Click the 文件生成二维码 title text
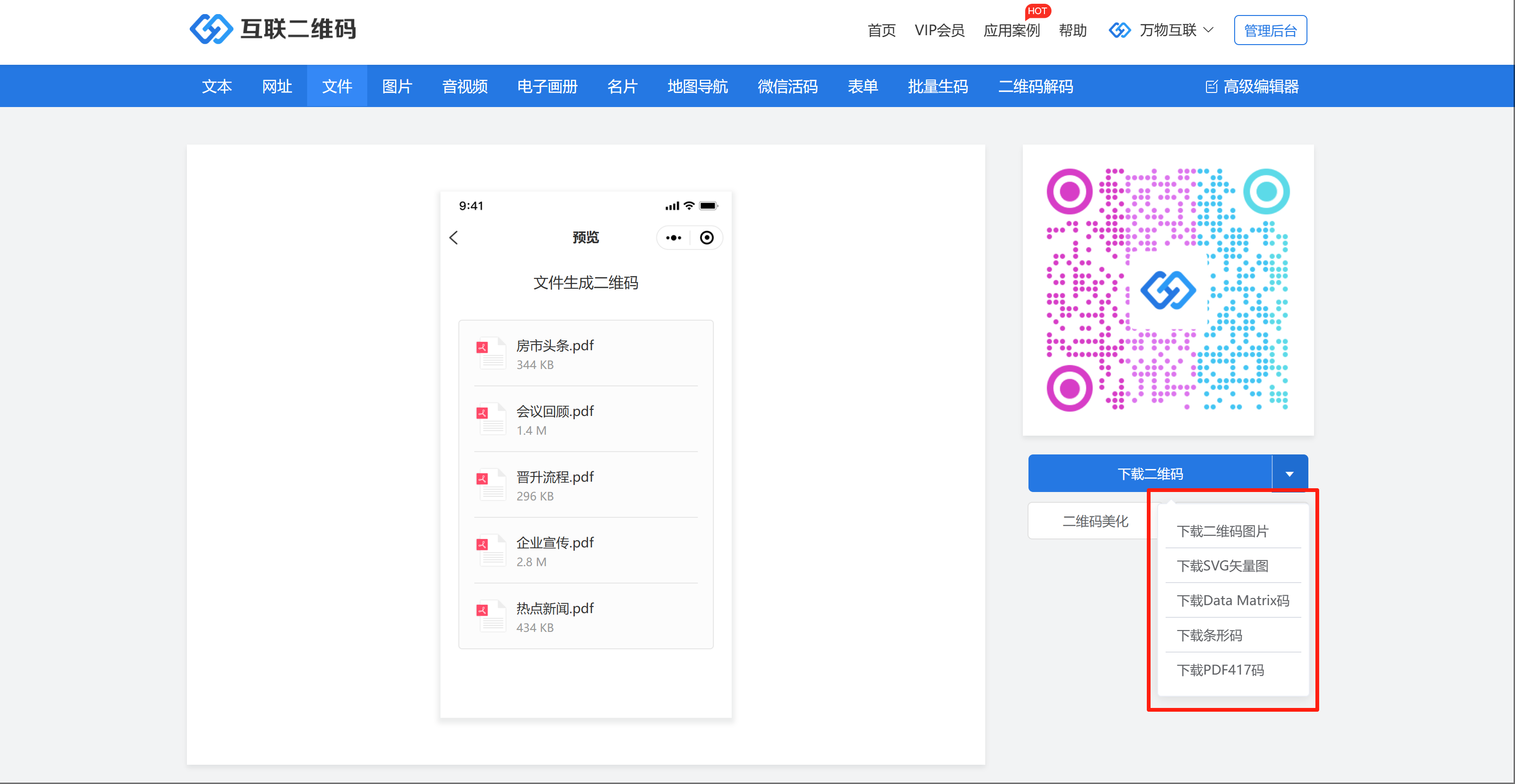1515x784 pixels. point(586,283)
